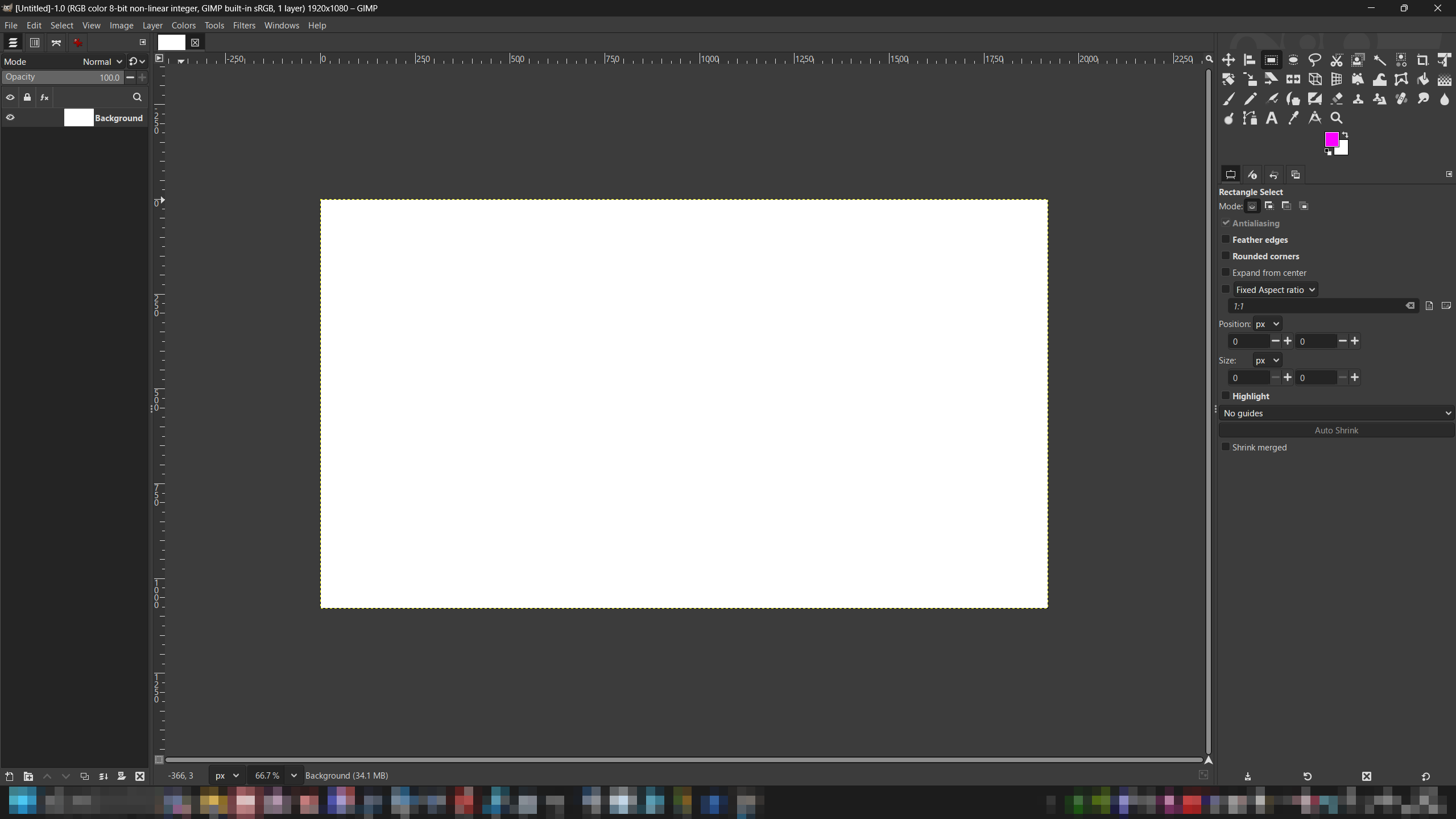The height and width of the screenshot is (819, 1456).
Task: Hide the Background layer with eye icon
Action: 10,118
